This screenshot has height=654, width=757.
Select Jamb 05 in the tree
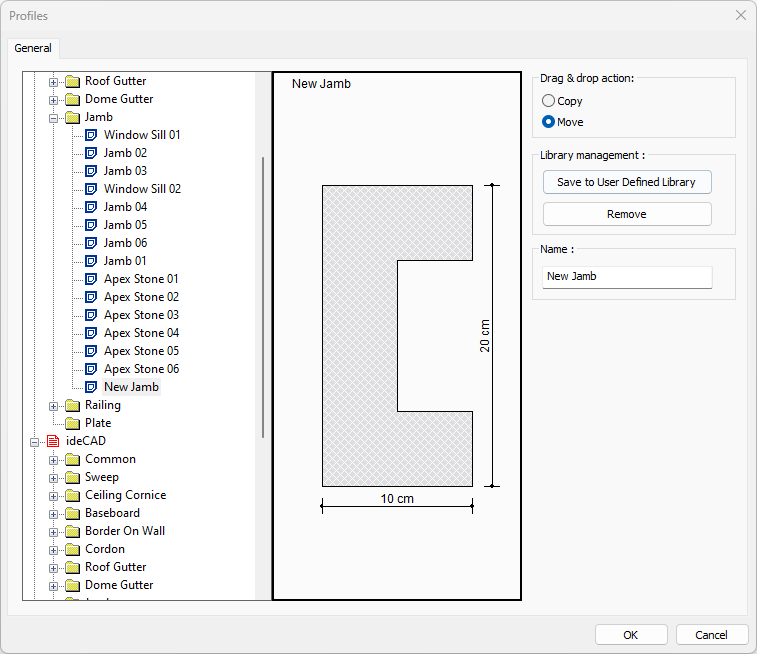(125, 225)
